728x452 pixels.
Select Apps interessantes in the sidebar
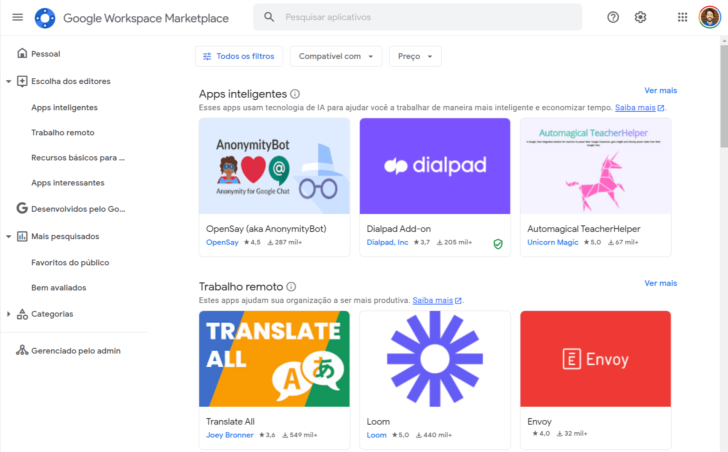tap(68, 182)
